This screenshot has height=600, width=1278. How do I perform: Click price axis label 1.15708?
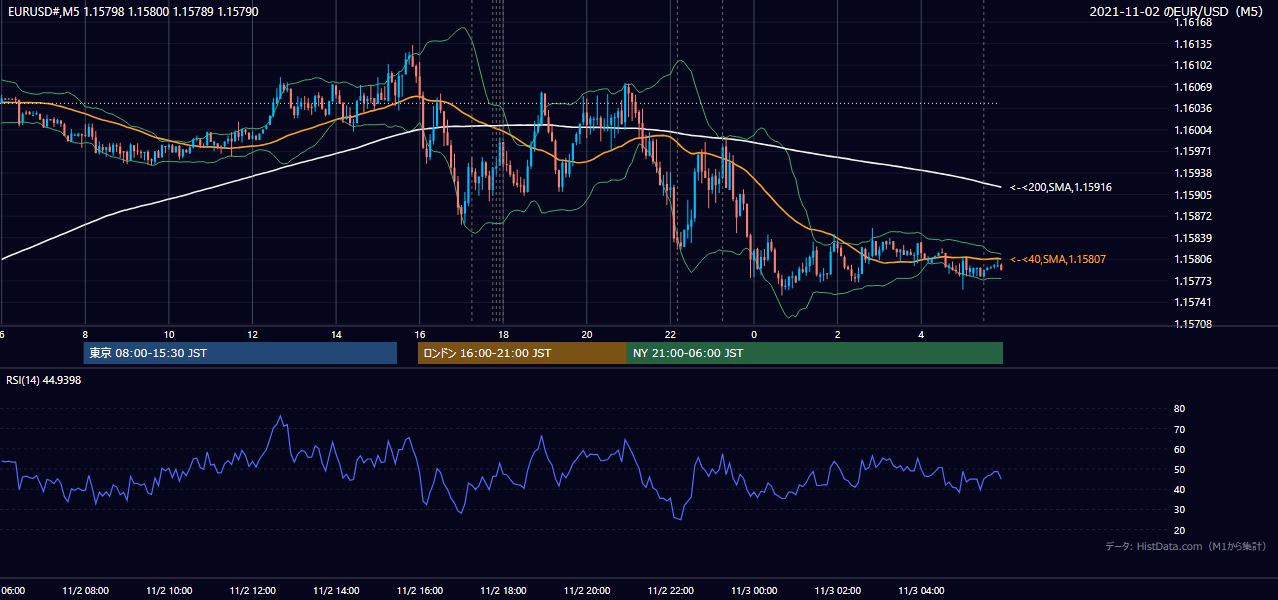pos(1193,324)
